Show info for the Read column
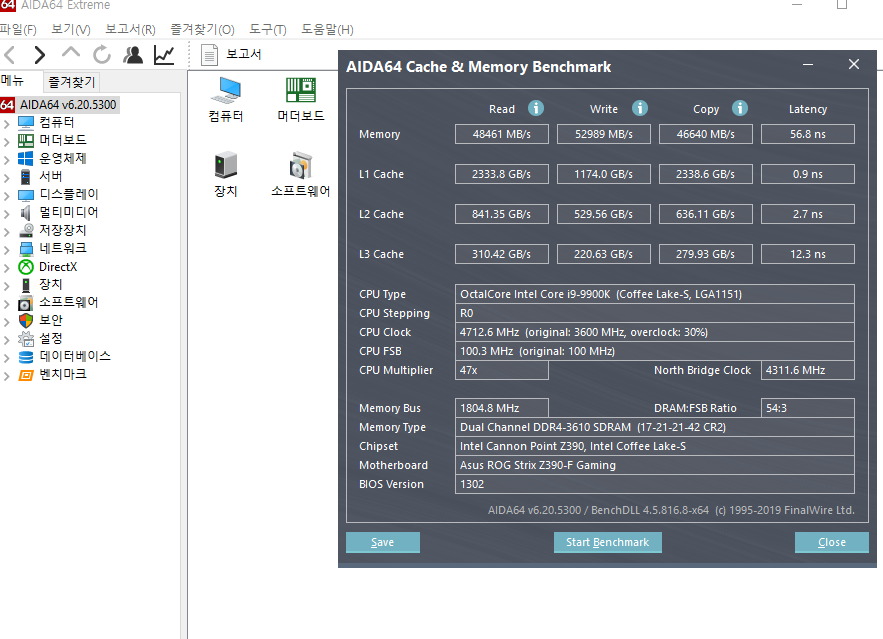Viewport: 883px width, 639px height. 536,108
